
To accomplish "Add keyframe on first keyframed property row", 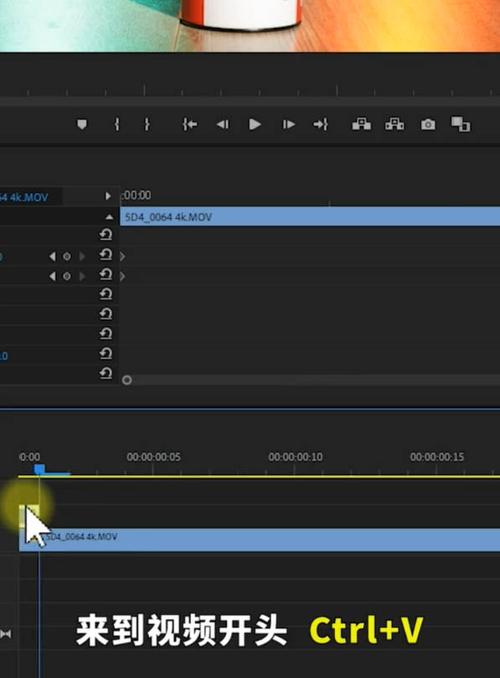I will tap(67, 256).
